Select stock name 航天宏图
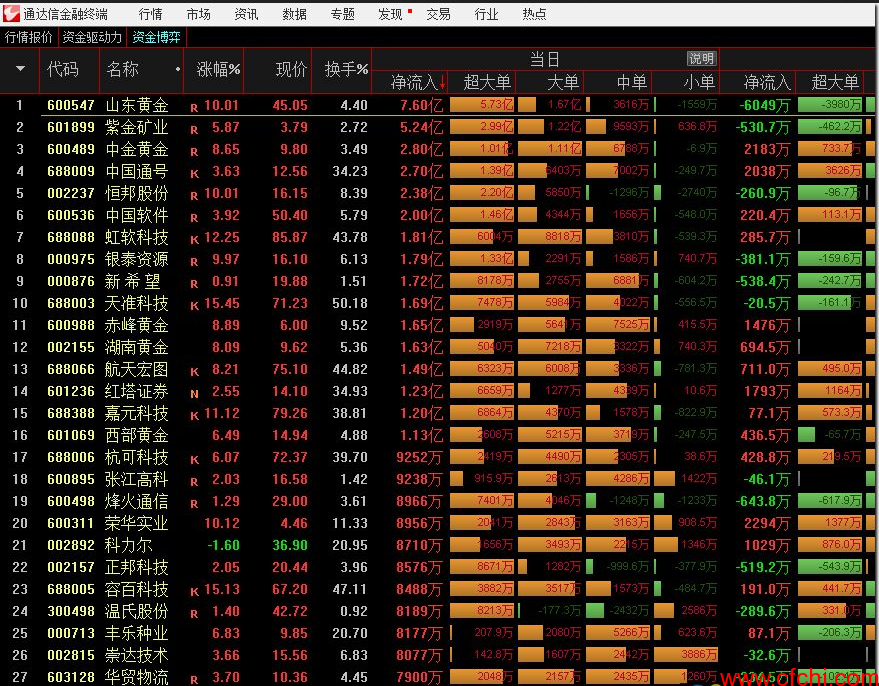Image resolution: width=879 pixels, height=686 pixels. pyautogui.click(x=137, y=369)
